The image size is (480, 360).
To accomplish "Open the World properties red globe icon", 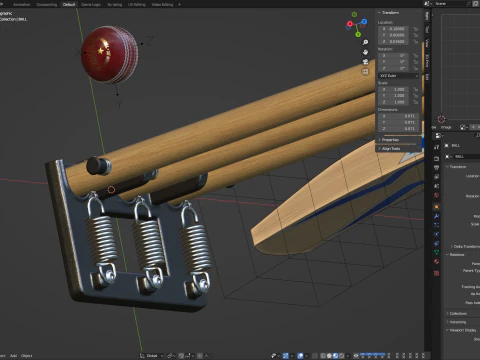I will point(436,195).
